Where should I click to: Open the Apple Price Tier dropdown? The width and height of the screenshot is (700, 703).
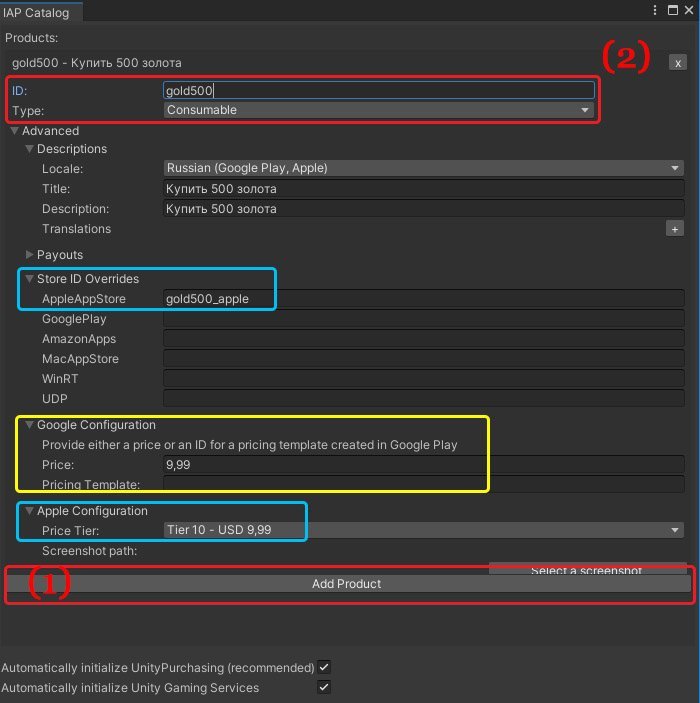(x=423, y=531)
